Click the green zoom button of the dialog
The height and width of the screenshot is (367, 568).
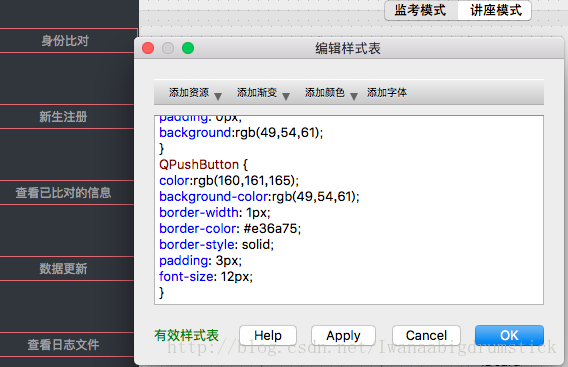click(x=188, y=48)
